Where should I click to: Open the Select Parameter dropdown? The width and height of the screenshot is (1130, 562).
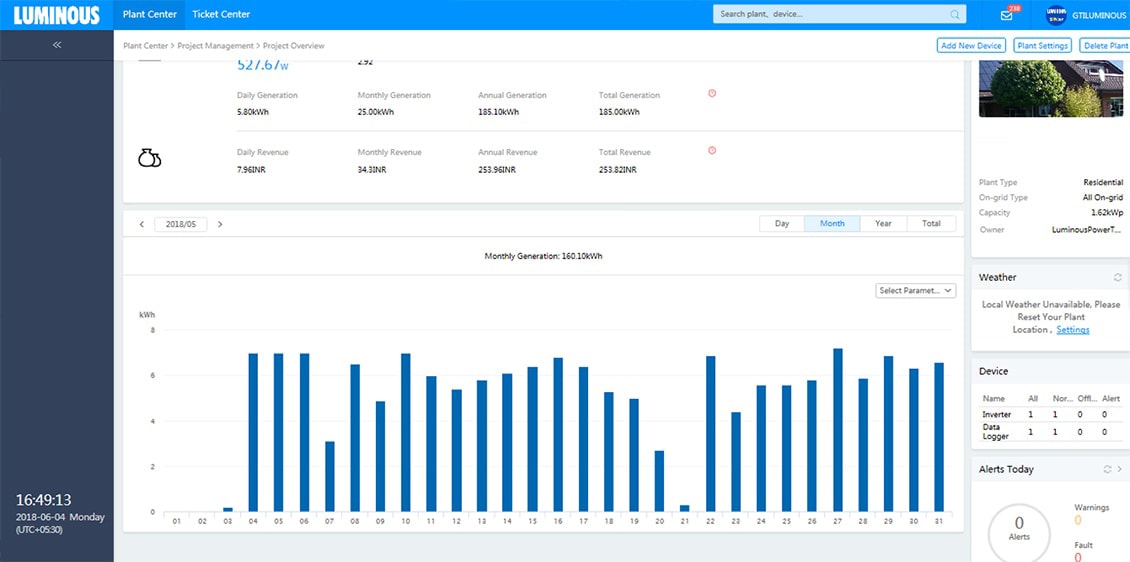[x=915, y=291]
